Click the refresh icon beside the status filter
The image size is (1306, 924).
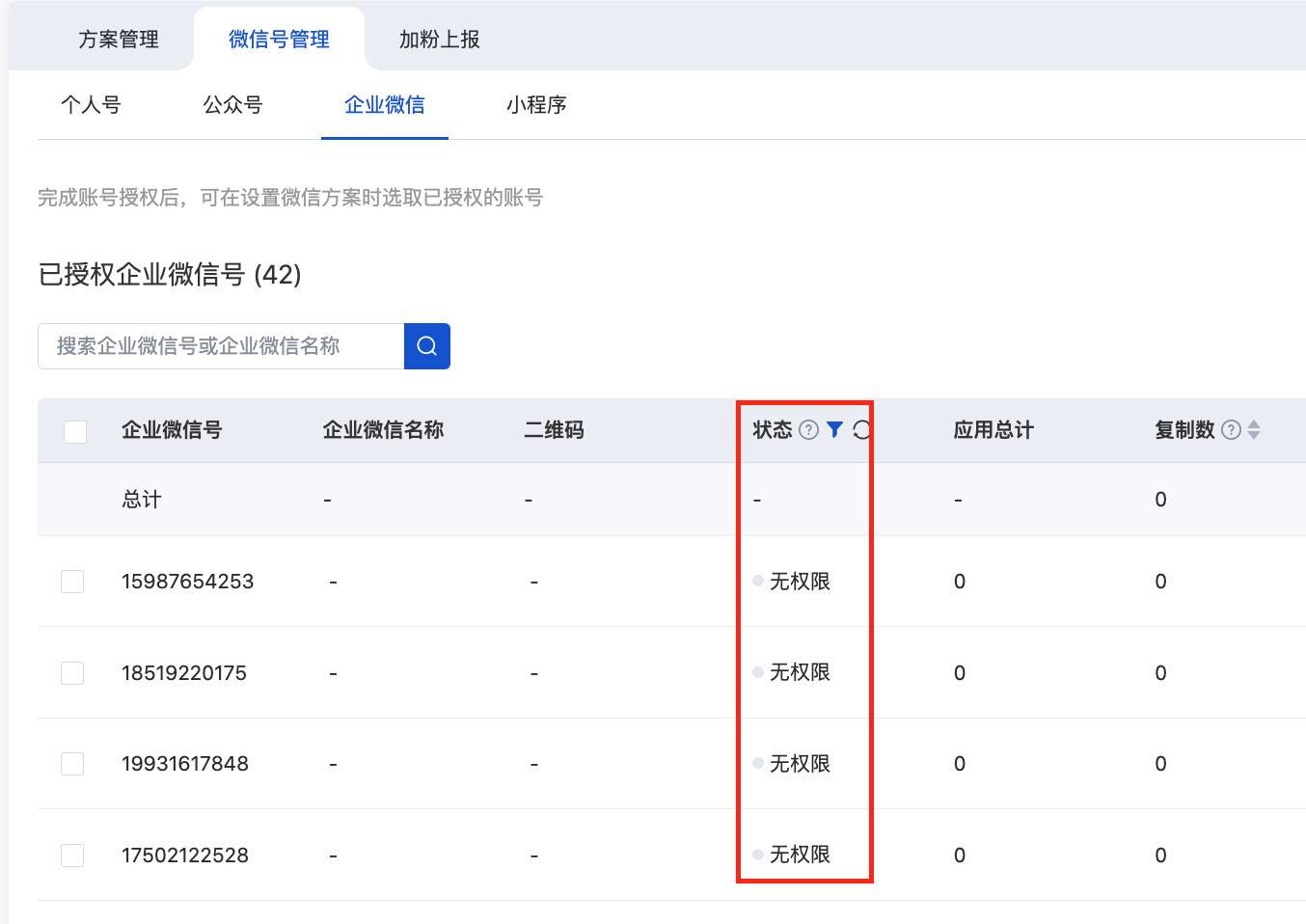(x=861, y=430)
